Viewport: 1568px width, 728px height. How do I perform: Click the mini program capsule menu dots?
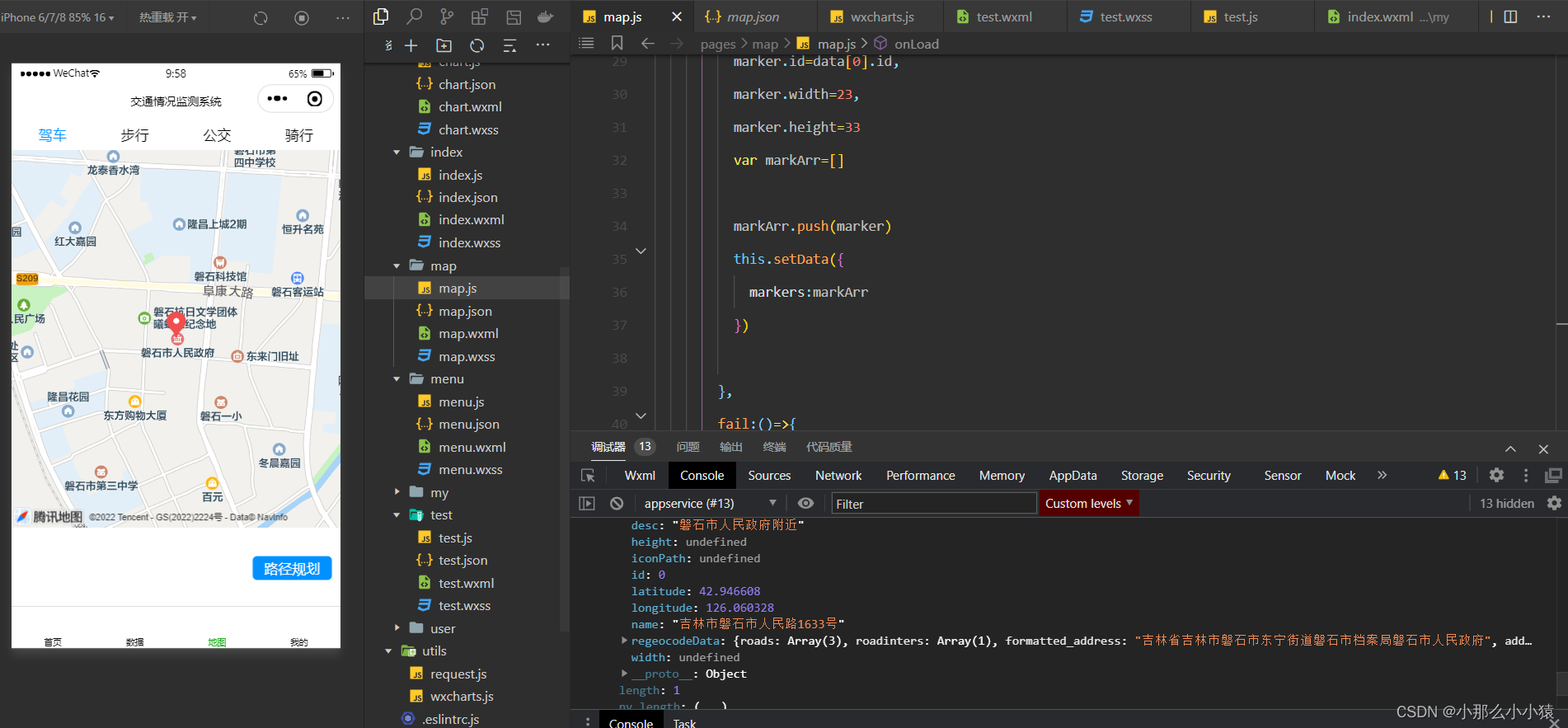277,99
